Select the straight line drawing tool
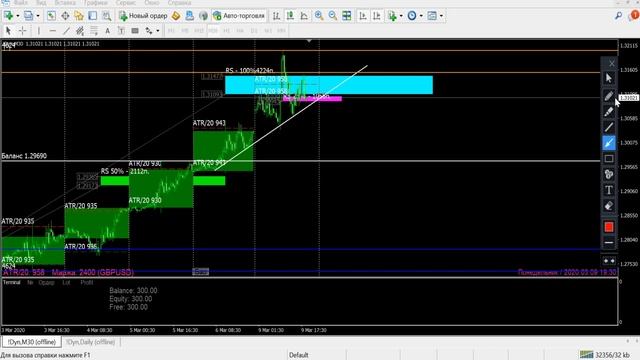Image resolution: width=640 pixels, height=360 pixels. point(609,127)
